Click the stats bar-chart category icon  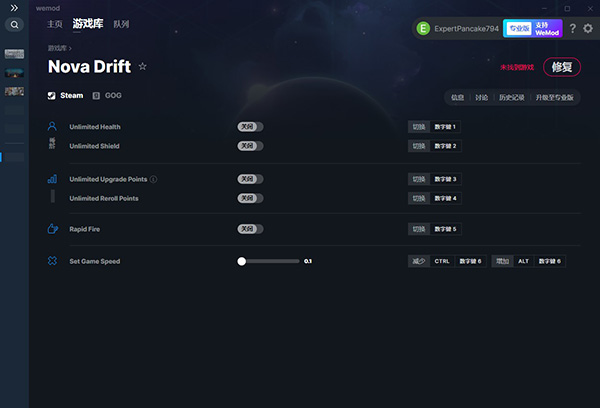click(x=52, y=179)
